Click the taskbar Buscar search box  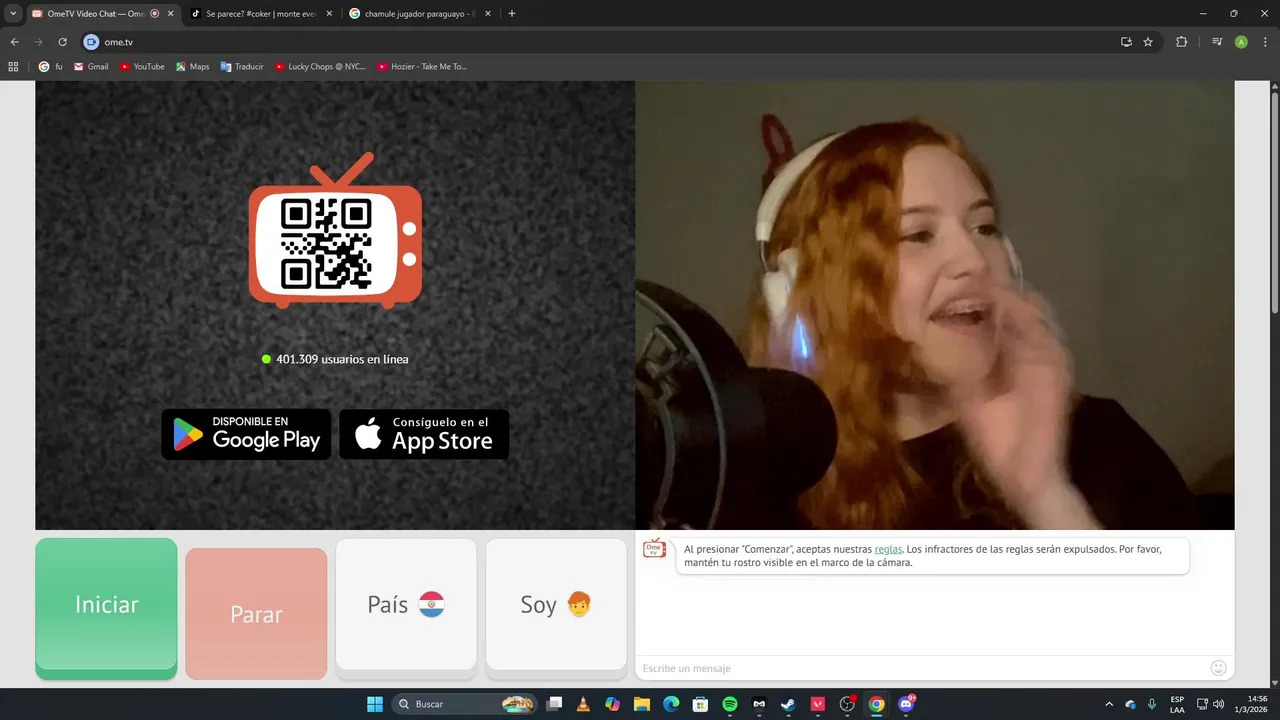(x=465, y=704)
